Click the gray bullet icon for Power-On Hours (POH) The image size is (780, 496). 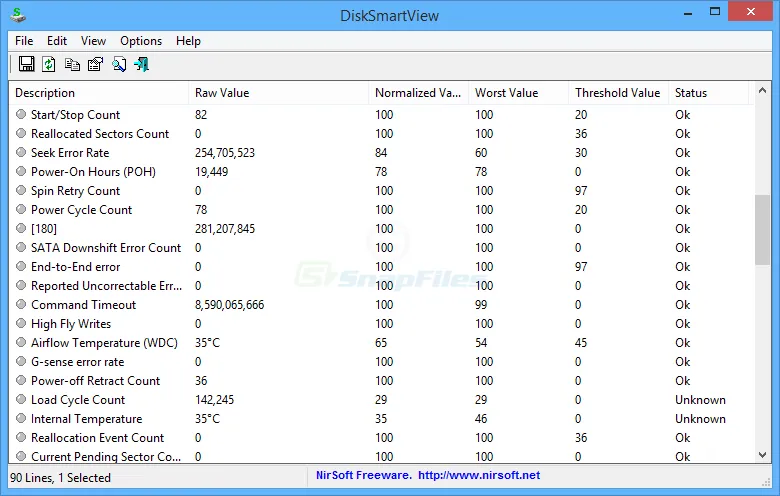tap(21, 171)
